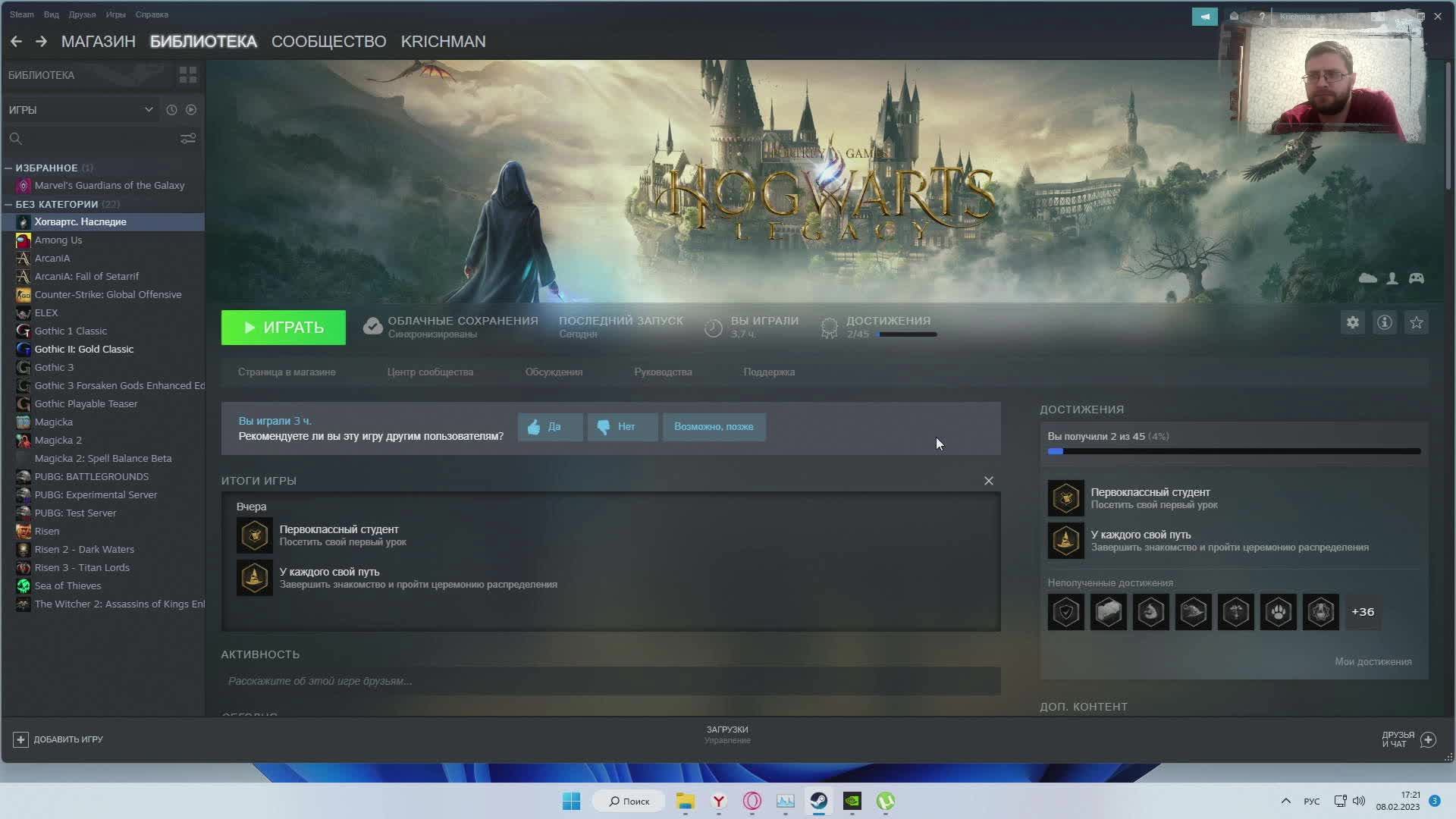Click the grid view library icon
The image size is (1456, 819).
(x=189, y=74)
